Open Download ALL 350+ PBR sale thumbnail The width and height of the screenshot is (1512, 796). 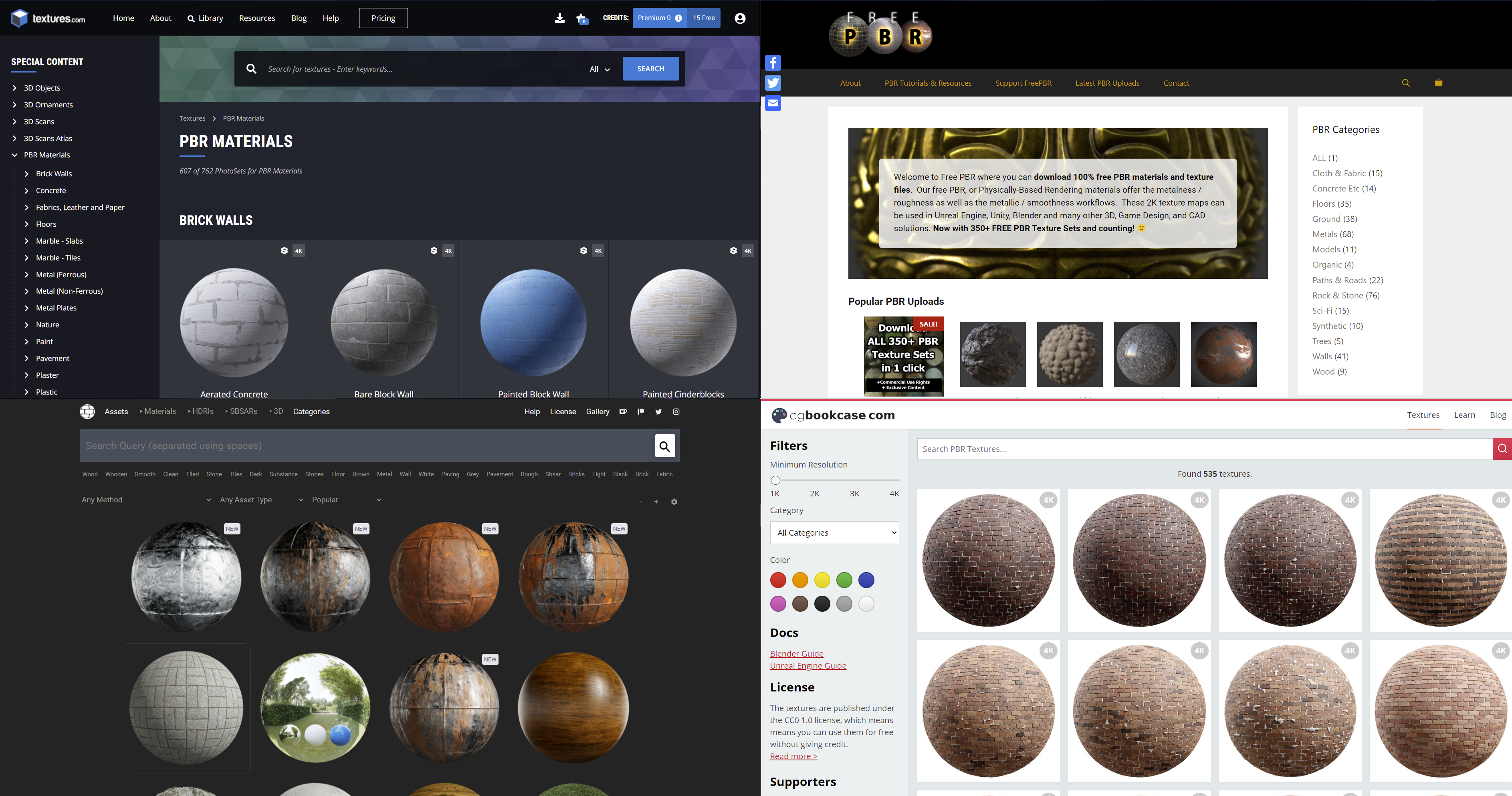click(x=903, y=356)
